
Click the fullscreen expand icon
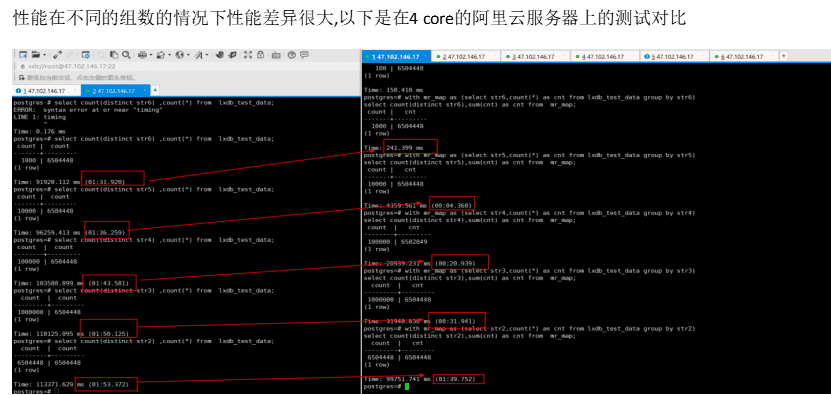click(248, 55)
